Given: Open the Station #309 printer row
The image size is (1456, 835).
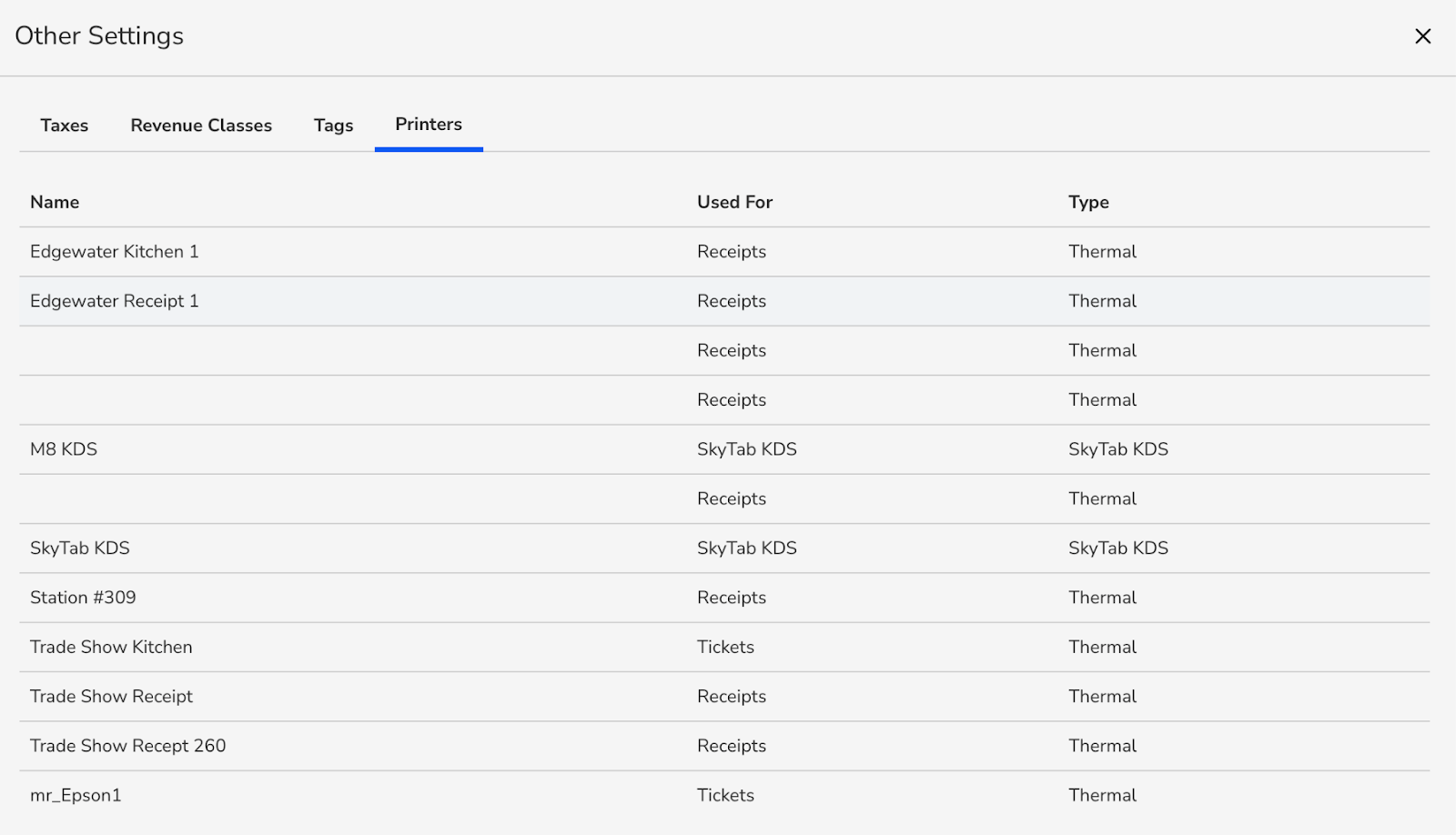Looking at the screenshot, I should pos(83,598).
